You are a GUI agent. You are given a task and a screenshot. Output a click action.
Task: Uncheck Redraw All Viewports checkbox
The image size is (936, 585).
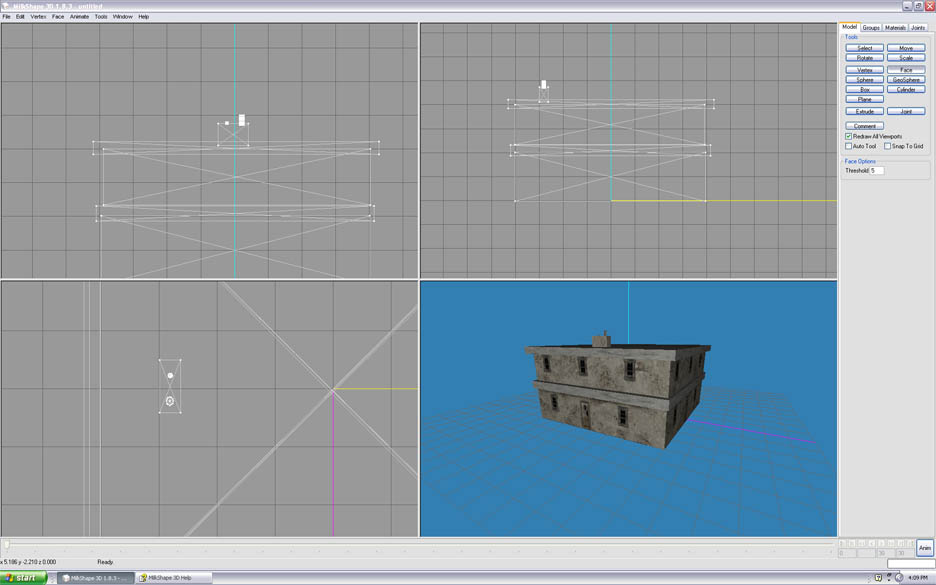(x=848, y=136)
